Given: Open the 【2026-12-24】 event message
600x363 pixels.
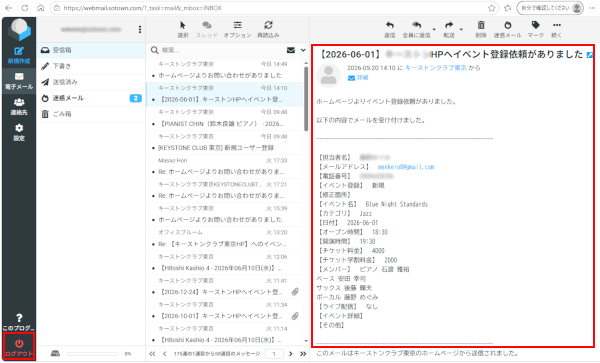Looking at the screenshot, I should 225,286.
